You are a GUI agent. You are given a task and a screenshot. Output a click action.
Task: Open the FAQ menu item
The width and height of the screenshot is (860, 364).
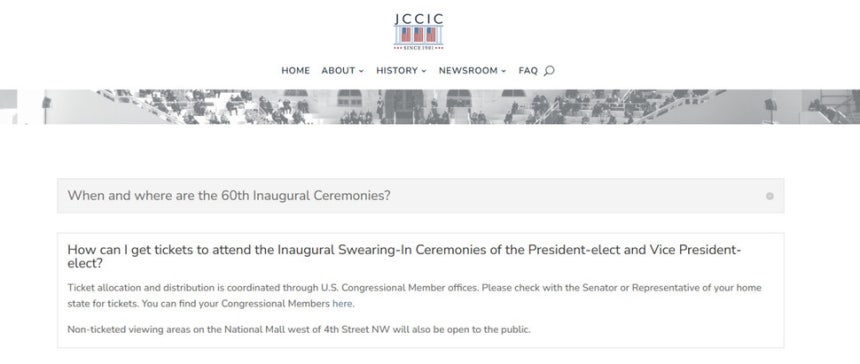(x=528, y=71)
